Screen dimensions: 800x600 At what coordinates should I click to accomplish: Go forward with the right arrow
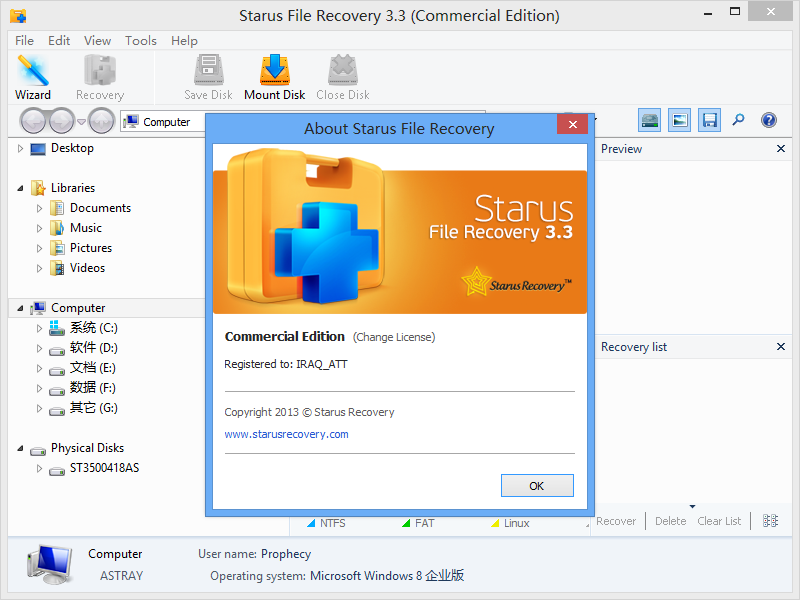pyautogui.click(x=62, y=121)
